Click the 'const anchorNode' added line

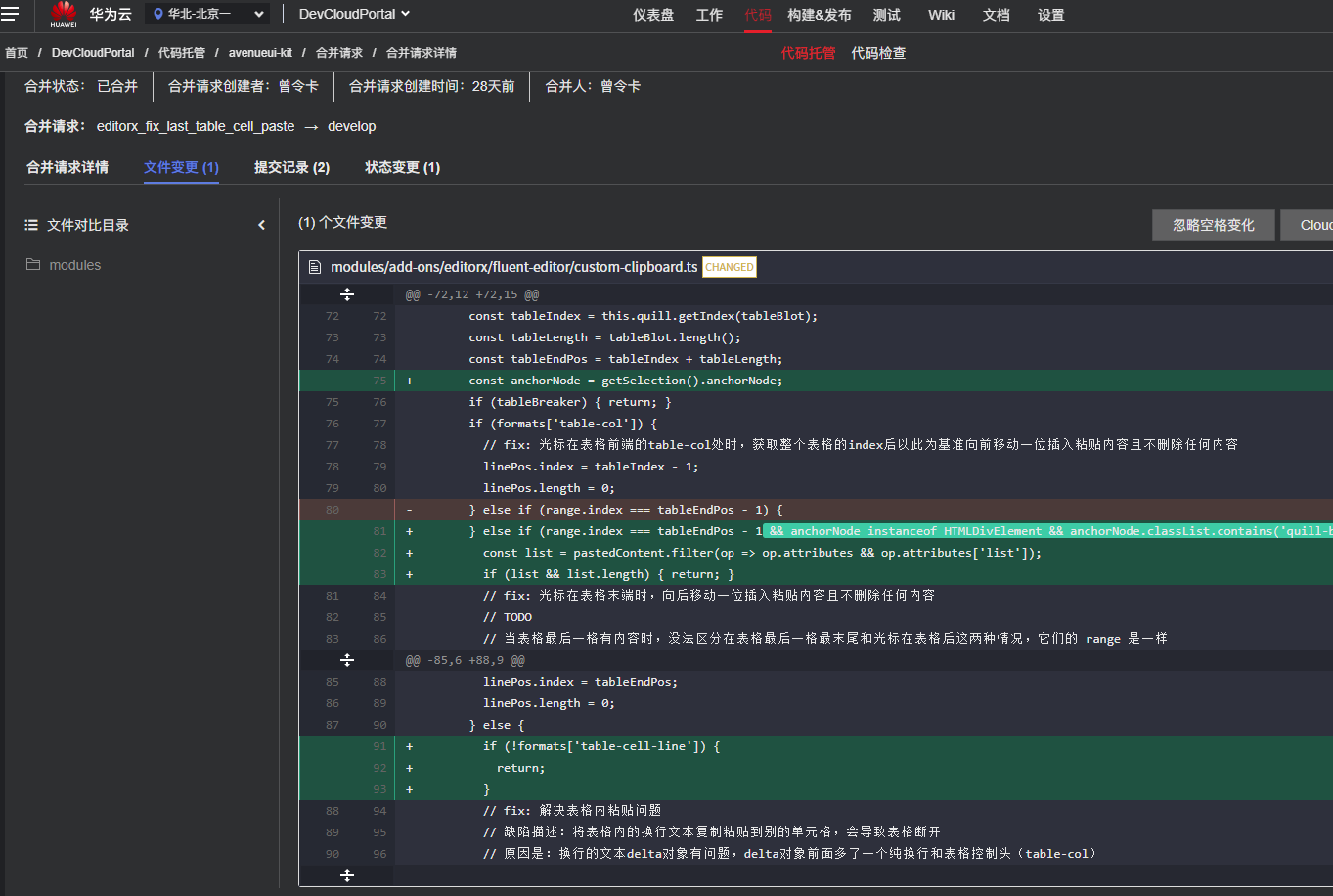626,381
